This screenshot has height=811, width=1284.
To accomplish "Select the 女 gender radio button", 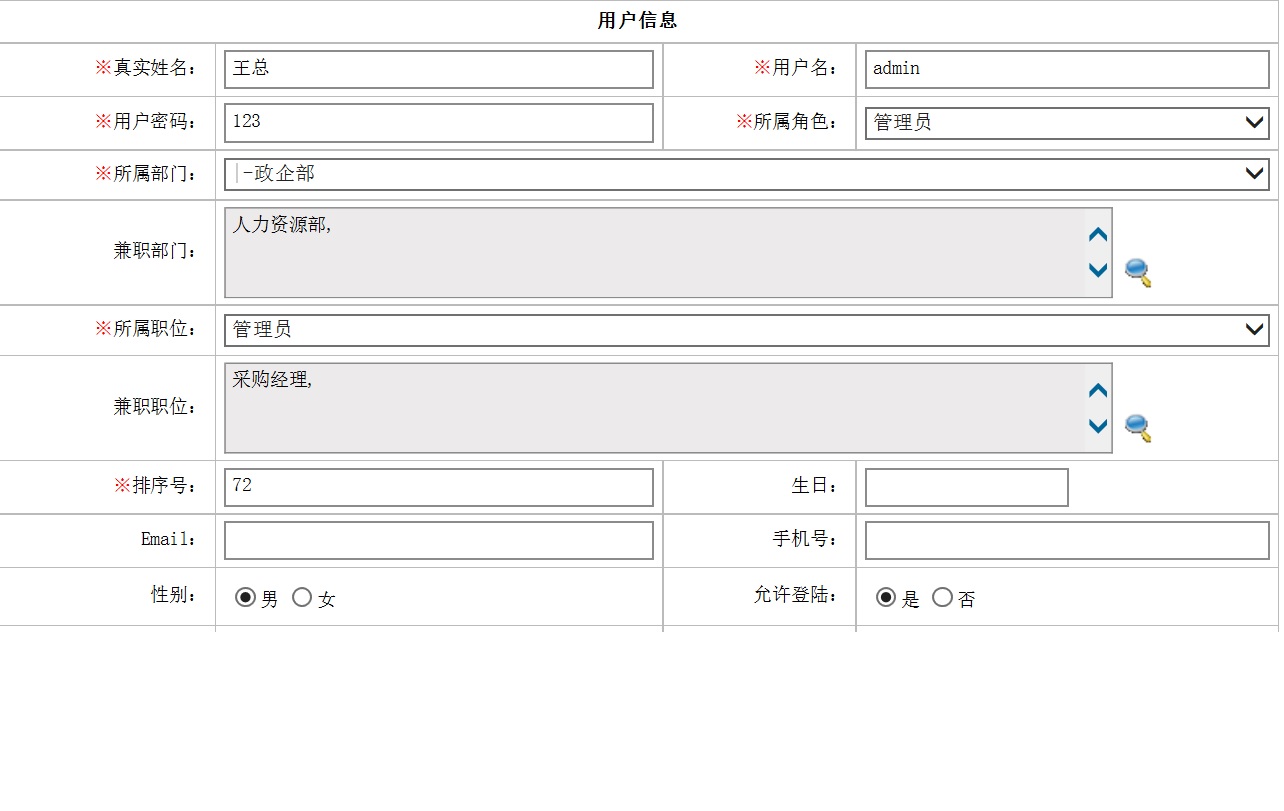I will coord(302,597).
